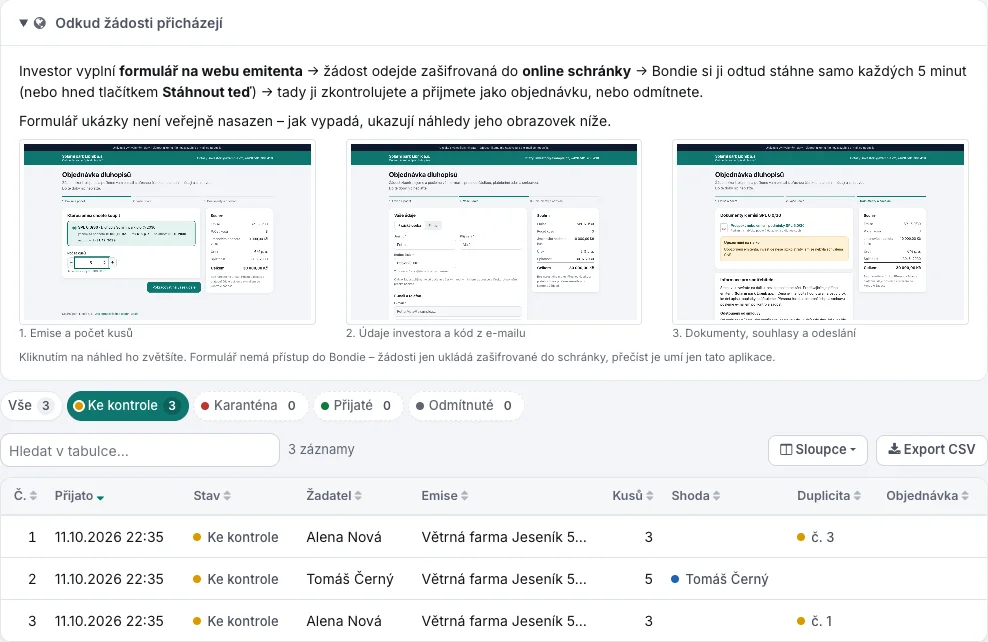Open duplicate link 'č. 1' in row 3
Screen dimensions: 988x642
[814, 621]
